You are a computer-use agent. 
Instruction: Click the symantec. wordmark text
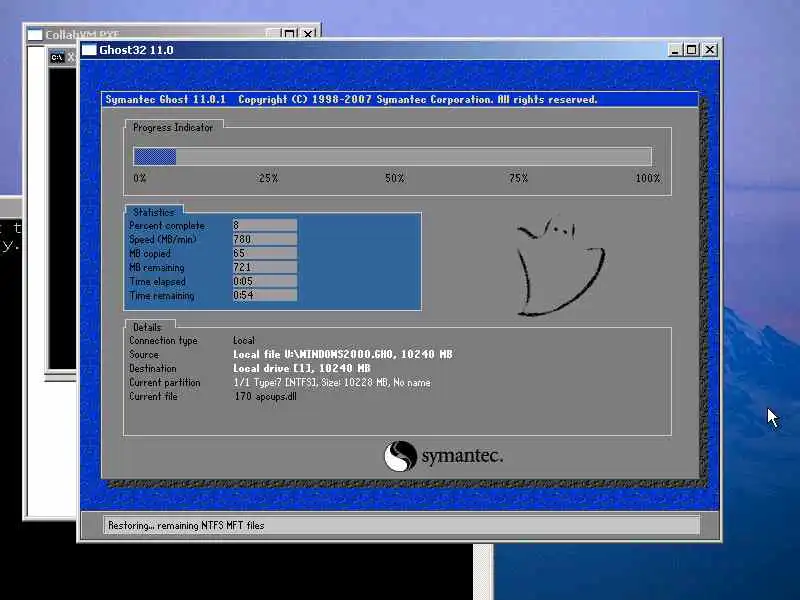[x=462, y=456]
